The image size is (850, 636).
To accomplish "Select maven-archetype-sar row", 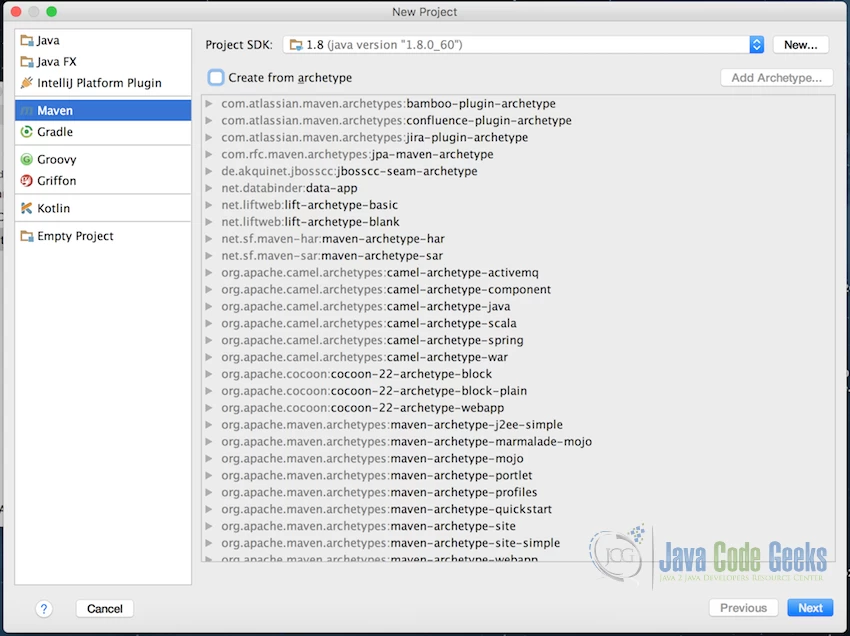I will (x=518, y=255).
